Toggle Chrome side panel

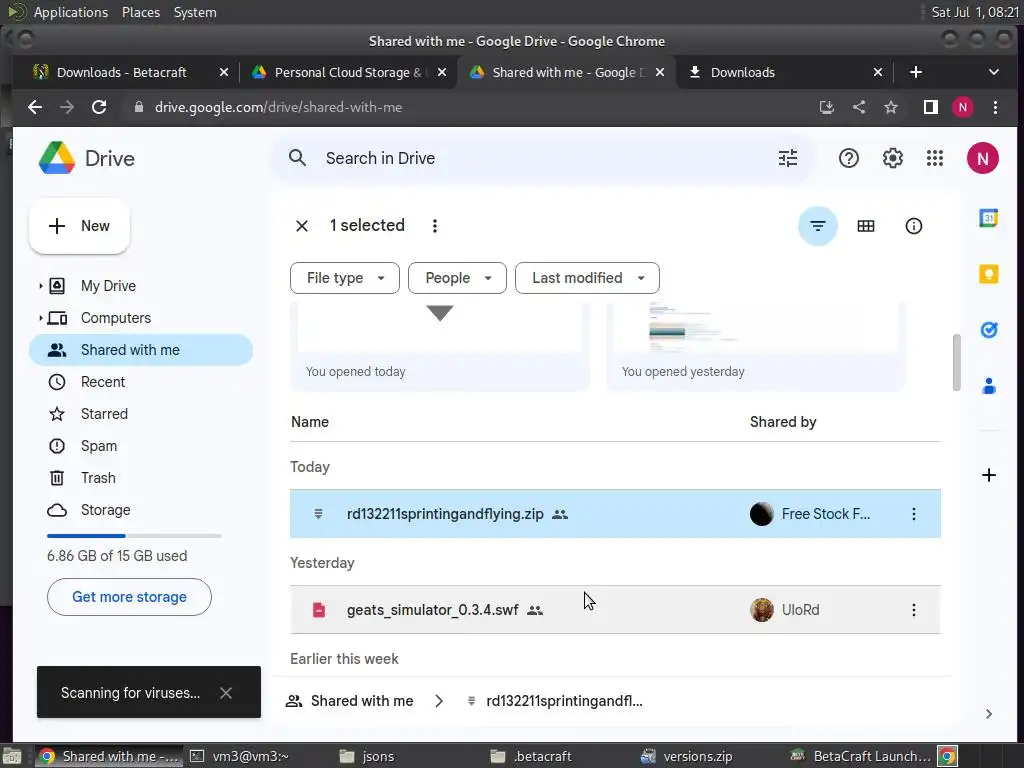(x=931, y=107)
